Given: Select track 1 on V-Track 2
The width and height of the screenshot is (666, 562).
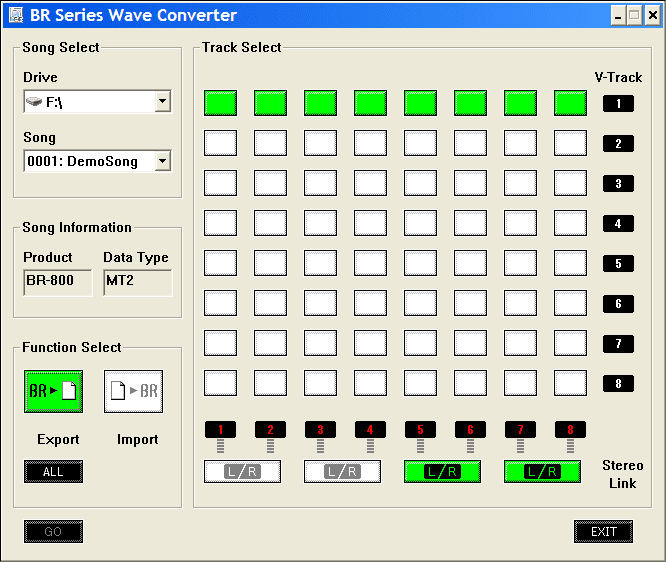Looking at the screenshot, I should (220, 143).
